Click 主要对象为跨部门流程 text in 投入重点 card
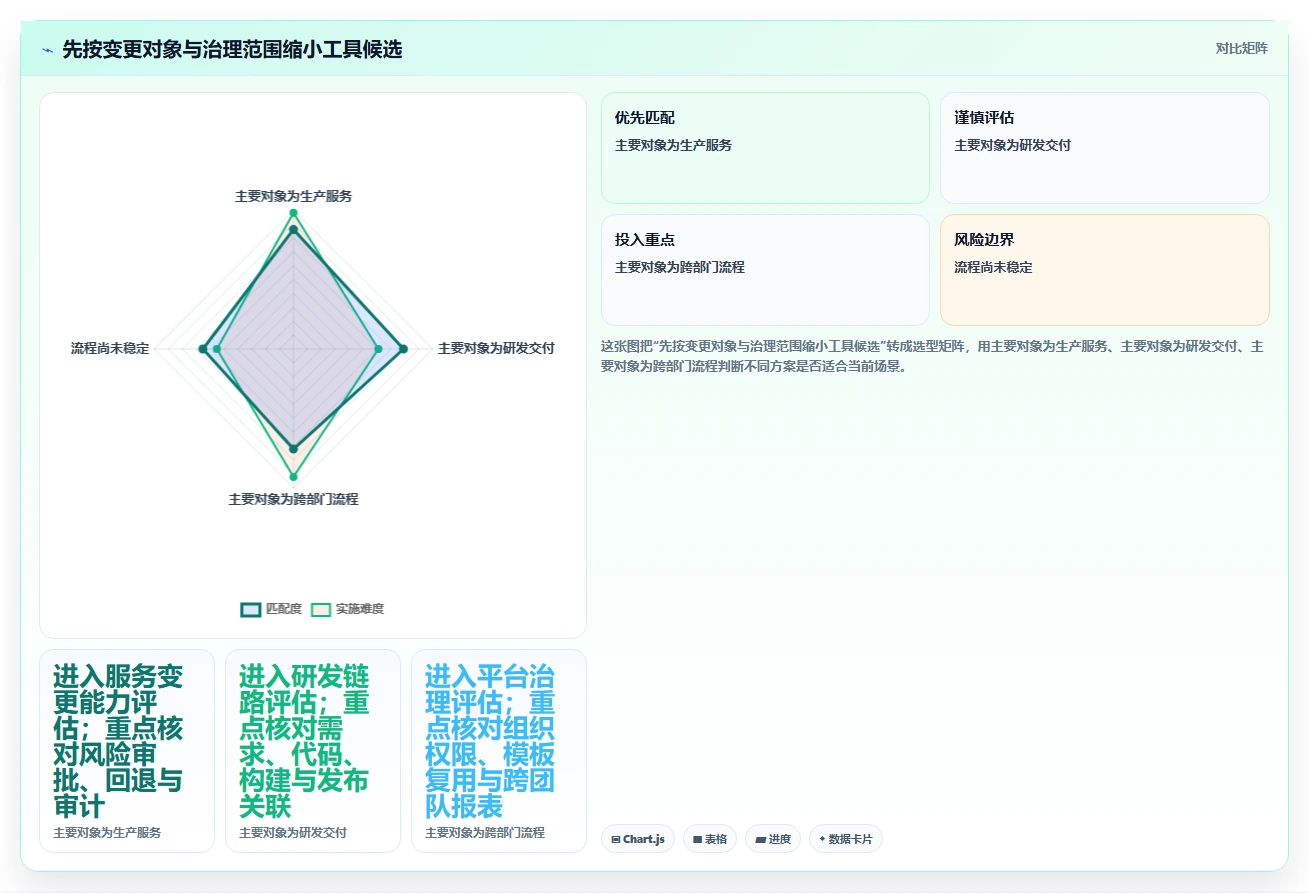Screen dimensions: 1309x893 click(x=680, y=267)
